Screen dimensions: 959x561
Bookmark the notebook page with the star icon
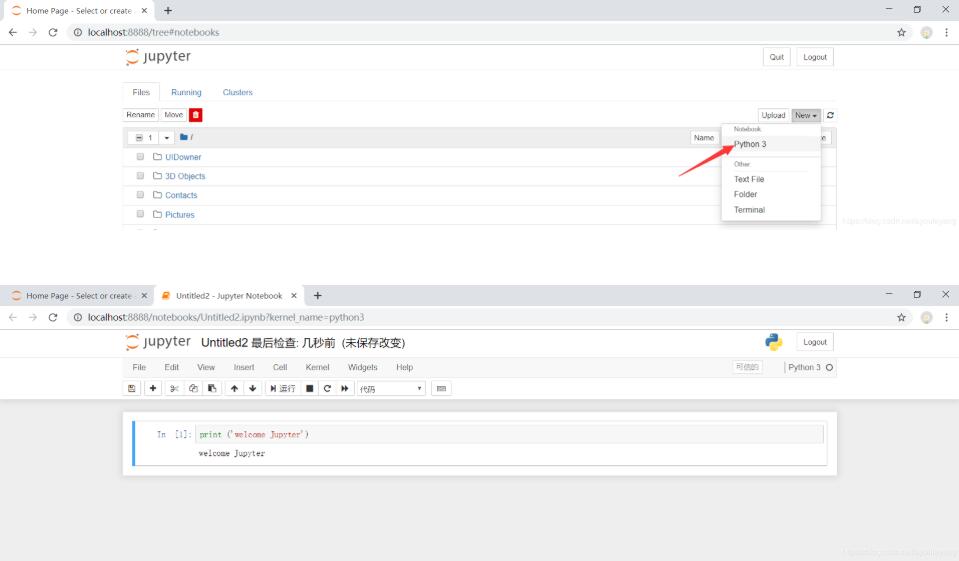pos(901,318)
